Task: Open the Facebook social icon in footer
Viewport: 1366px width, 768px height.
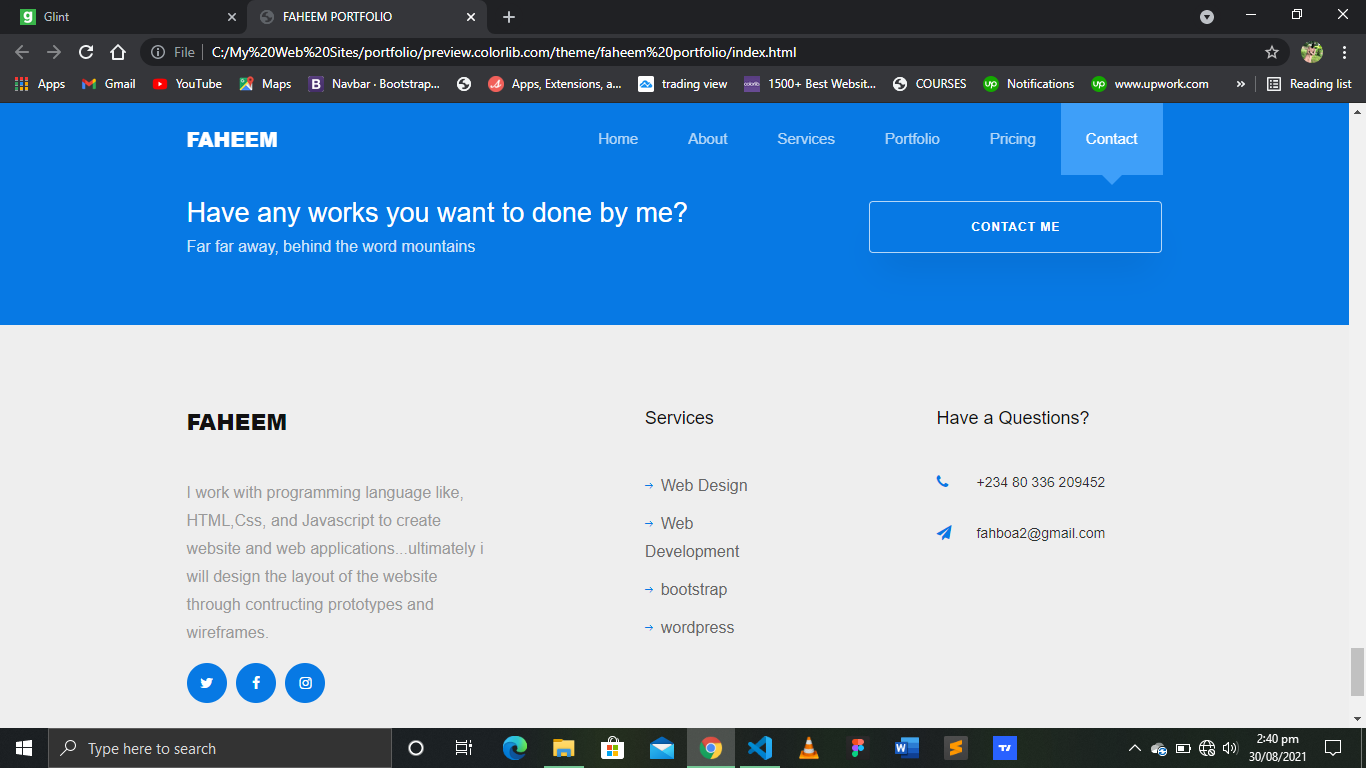Action: pos(256,683)
